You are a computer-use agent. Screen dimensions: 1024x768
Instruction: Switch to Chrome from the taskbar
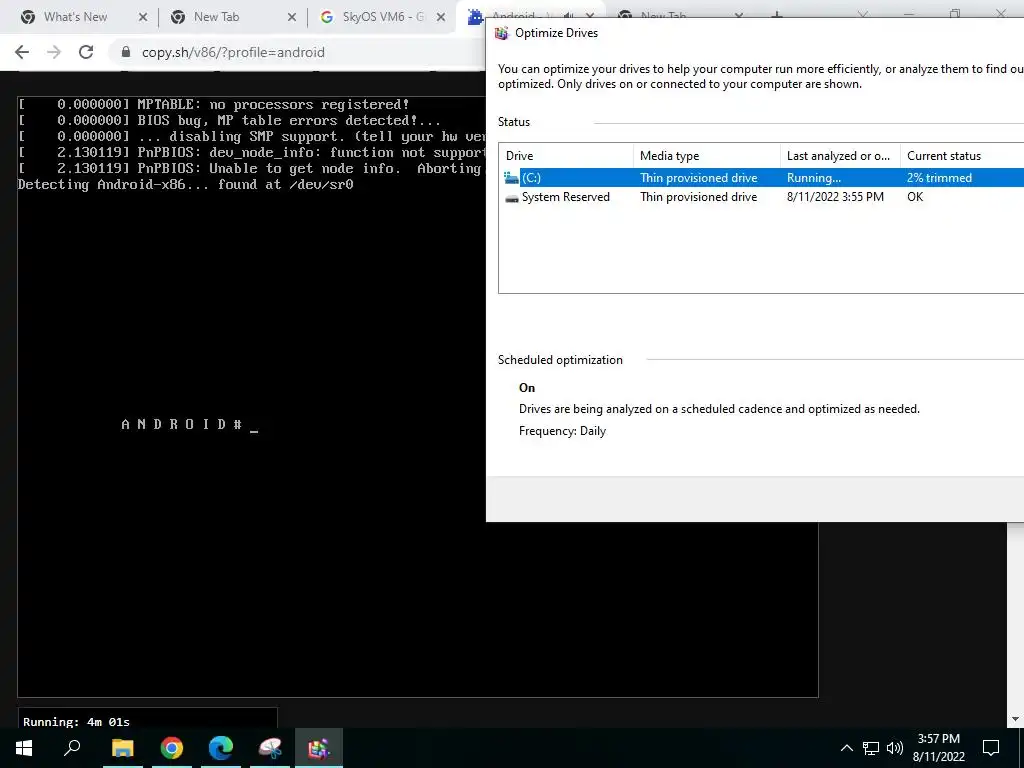[x=172, y=748]
